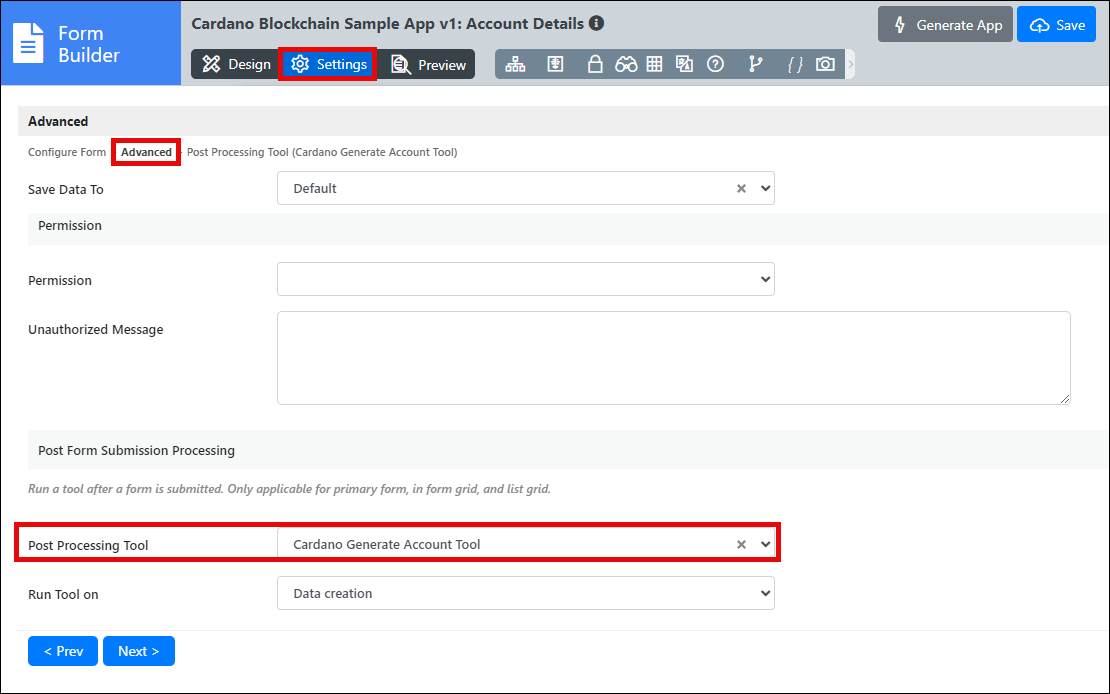
Task: Select the Advanced breadcrumb step
Action: [147, 152]
